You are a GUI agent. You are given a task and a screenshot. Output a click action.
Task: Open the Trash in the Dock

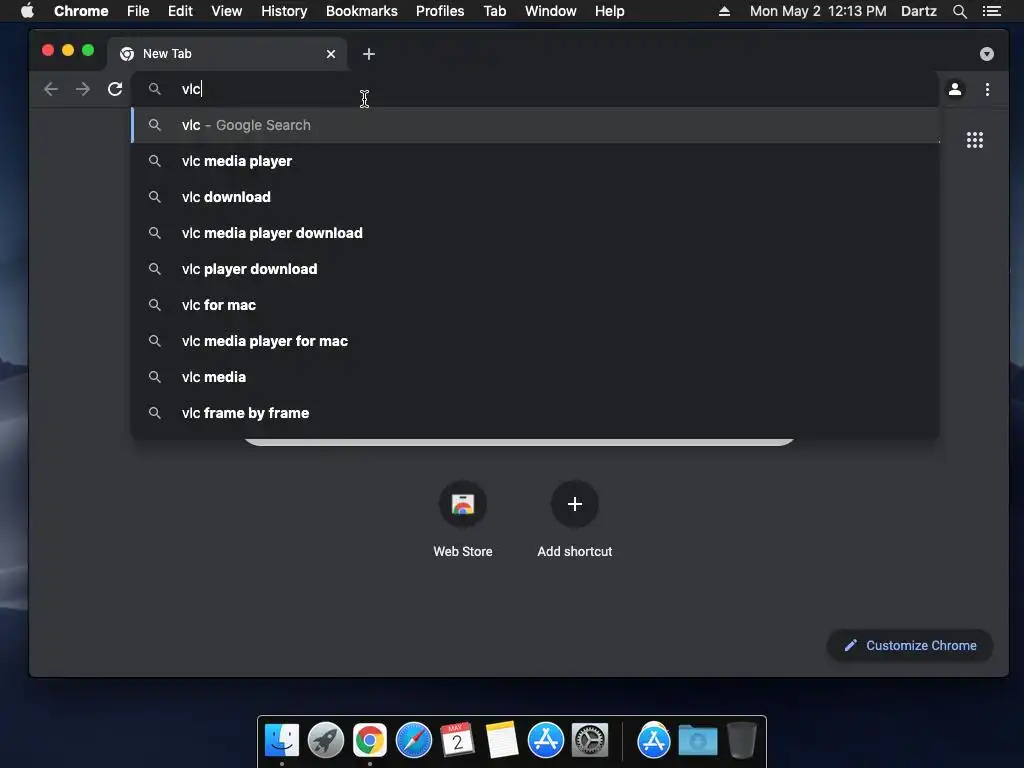pyautogui.click(x=742, y=740)
